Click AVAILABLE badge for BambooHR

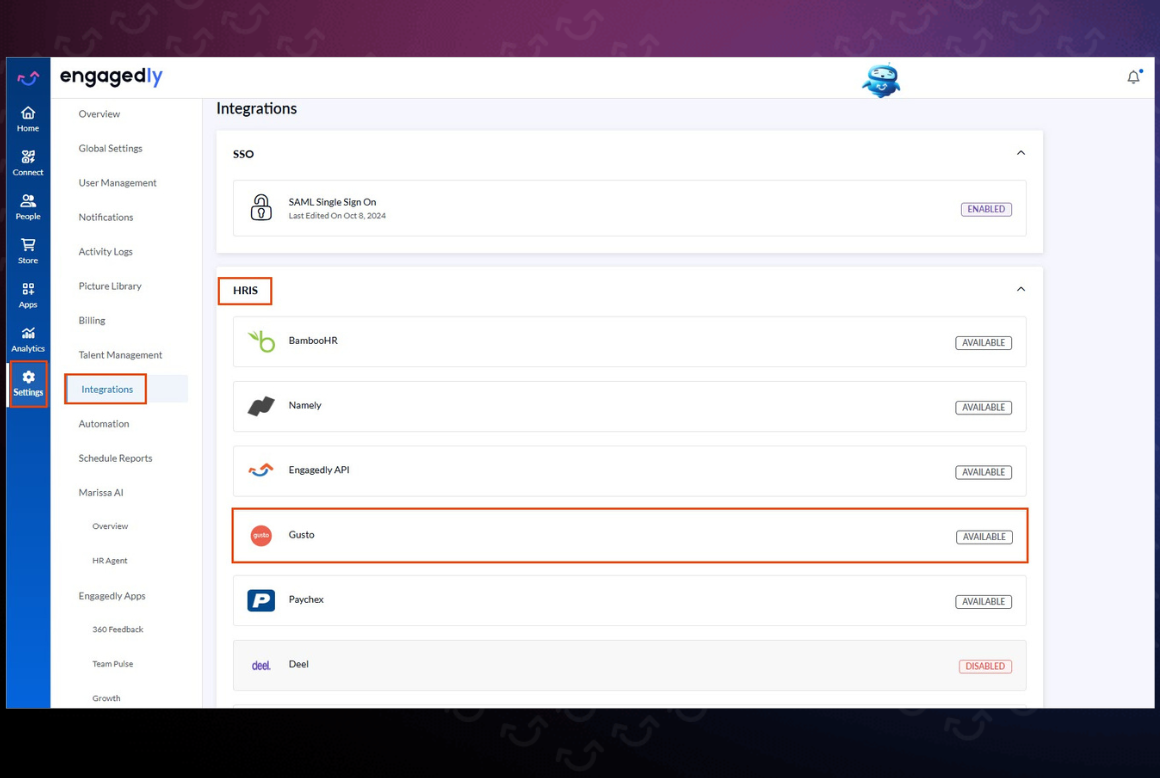[983, 343]
